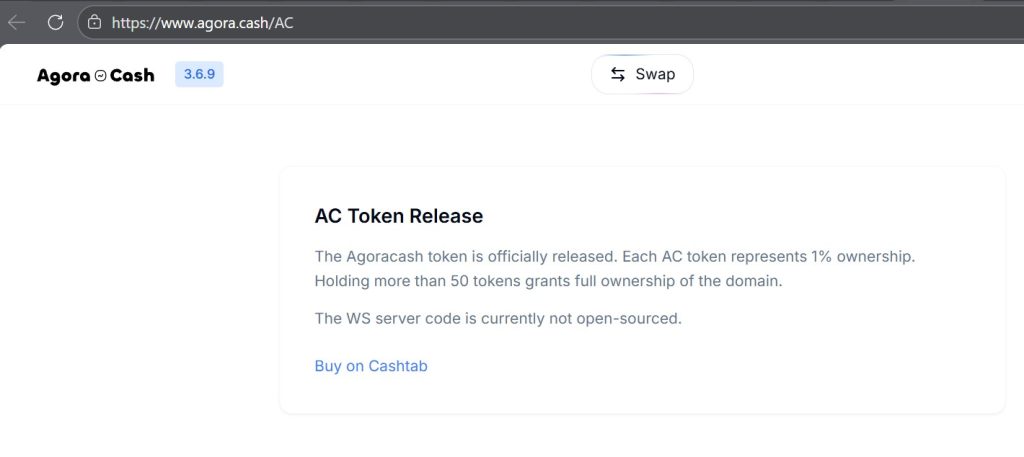Click the Swap label text

pos(655,74)
